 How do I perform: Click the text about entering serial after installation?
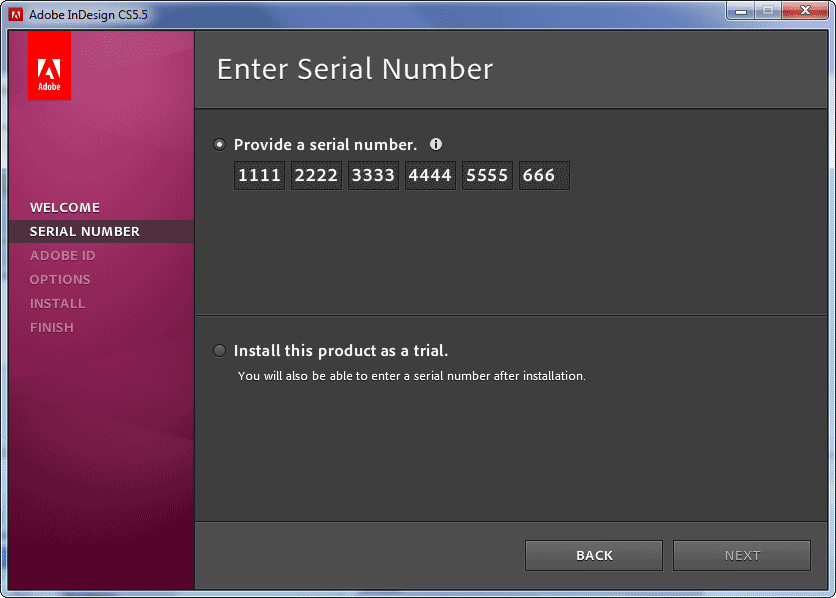tap(412, 376)
